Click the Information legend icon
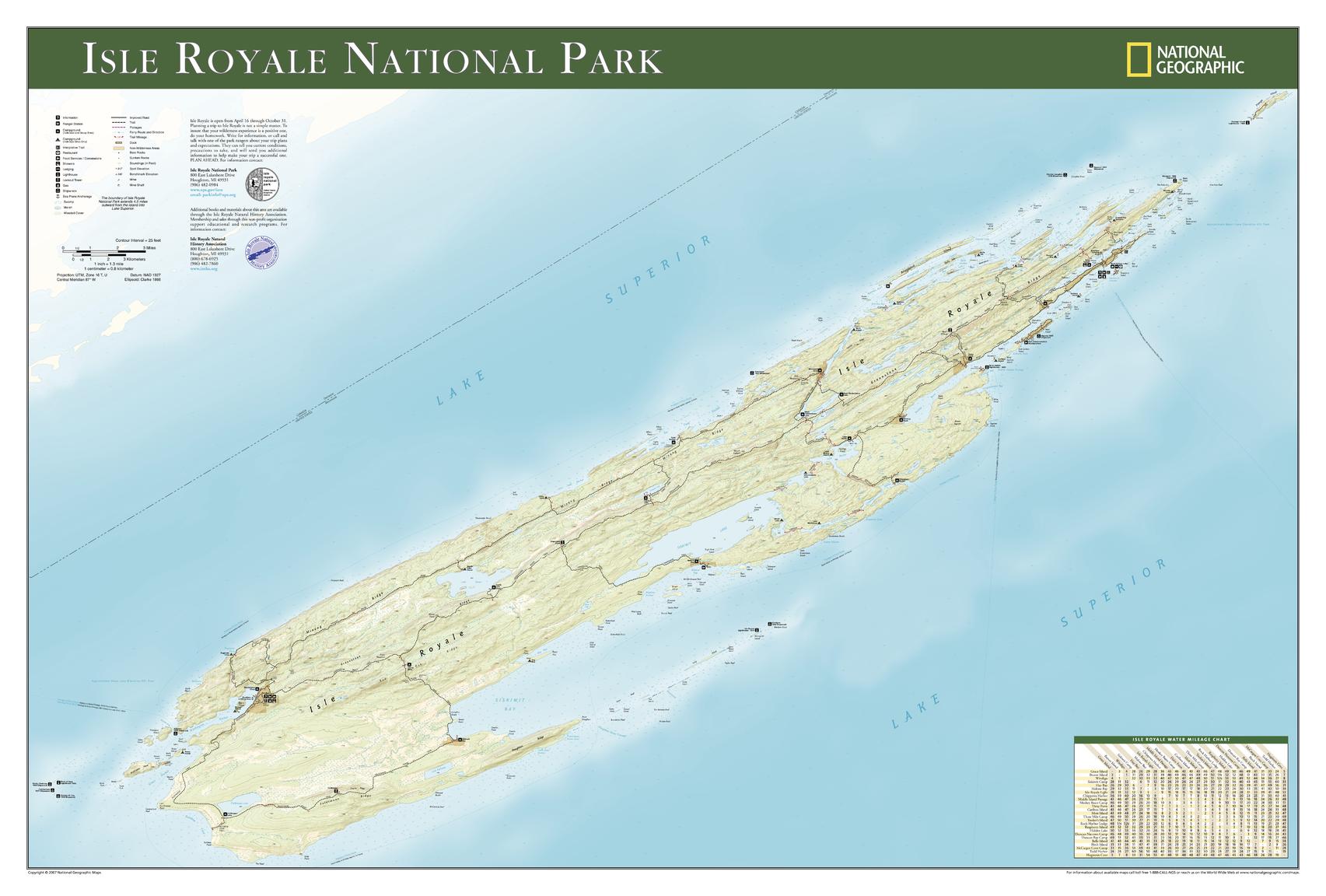Image resolution: width=1326 pixels, height=896 pixels. pos(58,117)
